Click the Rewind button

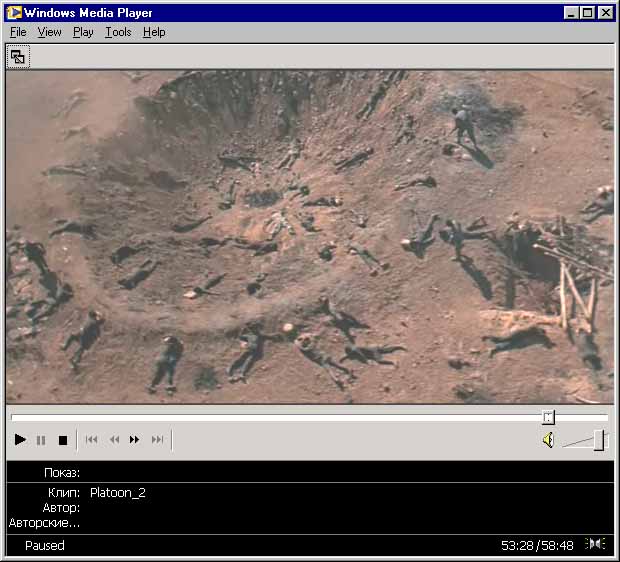click(x=114, y=440)
